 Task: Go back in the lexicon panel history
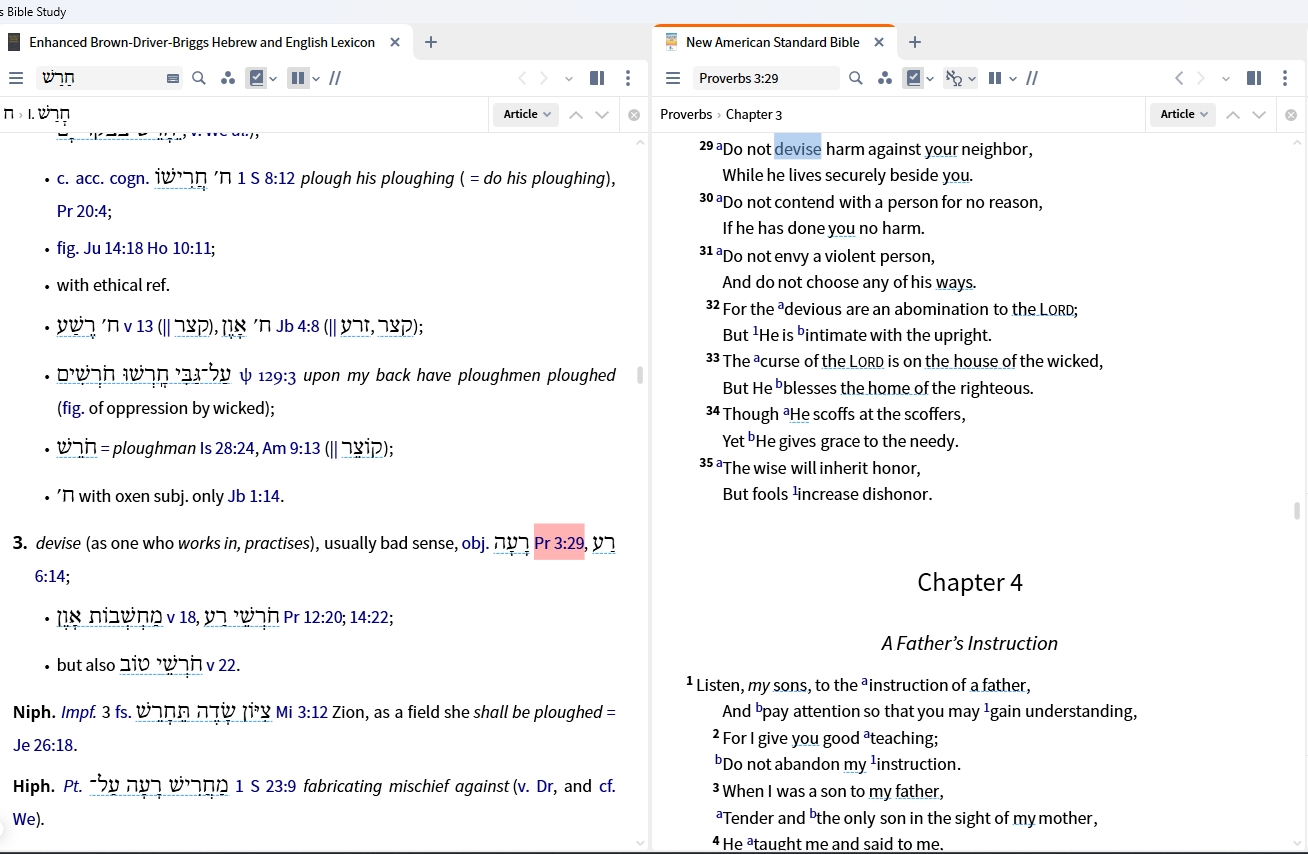tap(522, 78)
